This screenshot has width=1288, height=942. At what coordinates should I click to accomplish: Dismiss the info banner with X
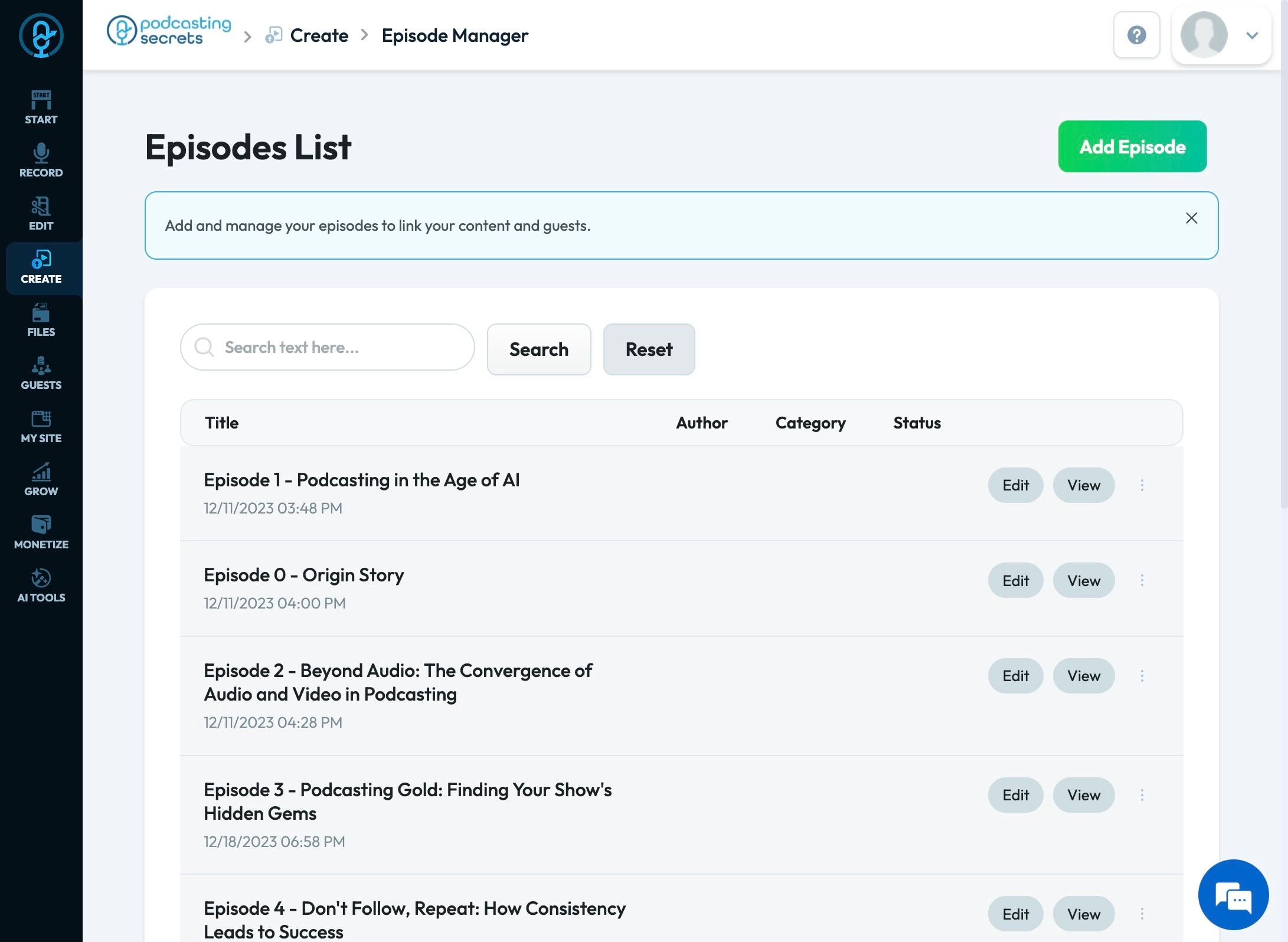[x=1191, y=218]
